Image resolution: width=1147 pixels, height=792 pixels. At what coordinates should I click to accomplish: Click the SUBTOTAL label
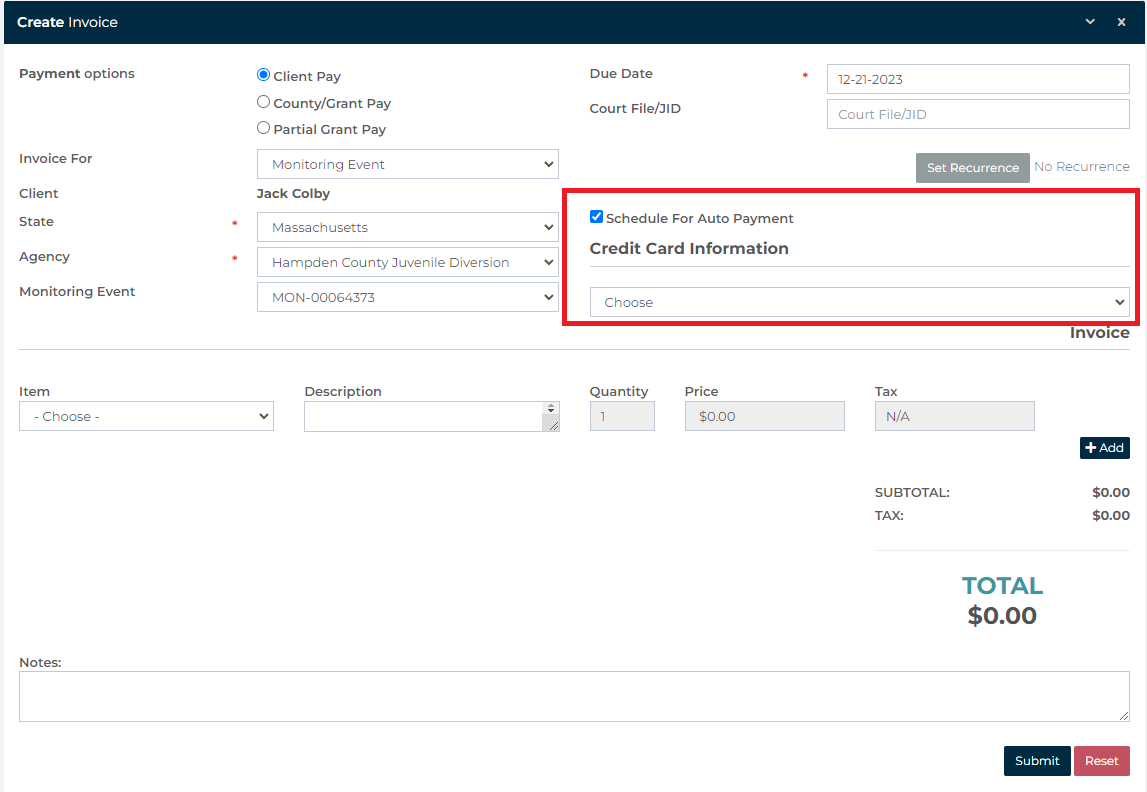click(912, 492)
